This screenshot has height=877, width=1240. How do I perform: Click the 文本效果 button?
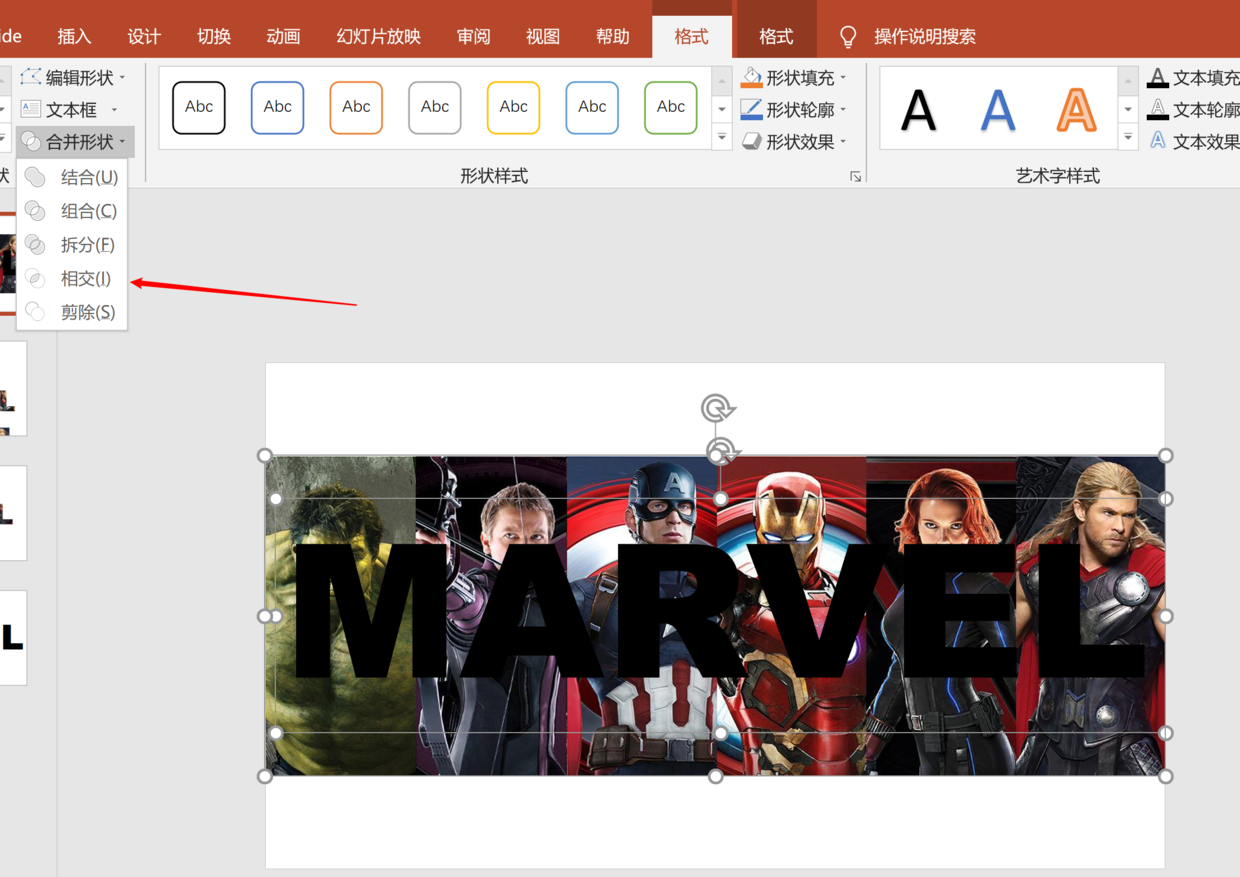pyautogui.click(x=1193, y=142)
